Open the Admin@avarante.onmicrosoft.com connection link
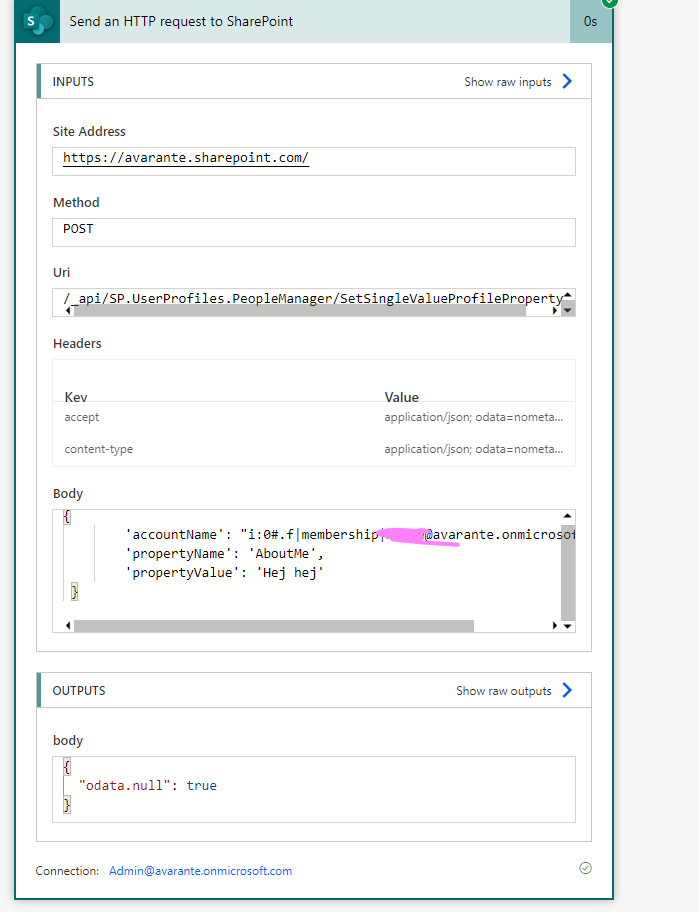 click(x=200, y=871)
